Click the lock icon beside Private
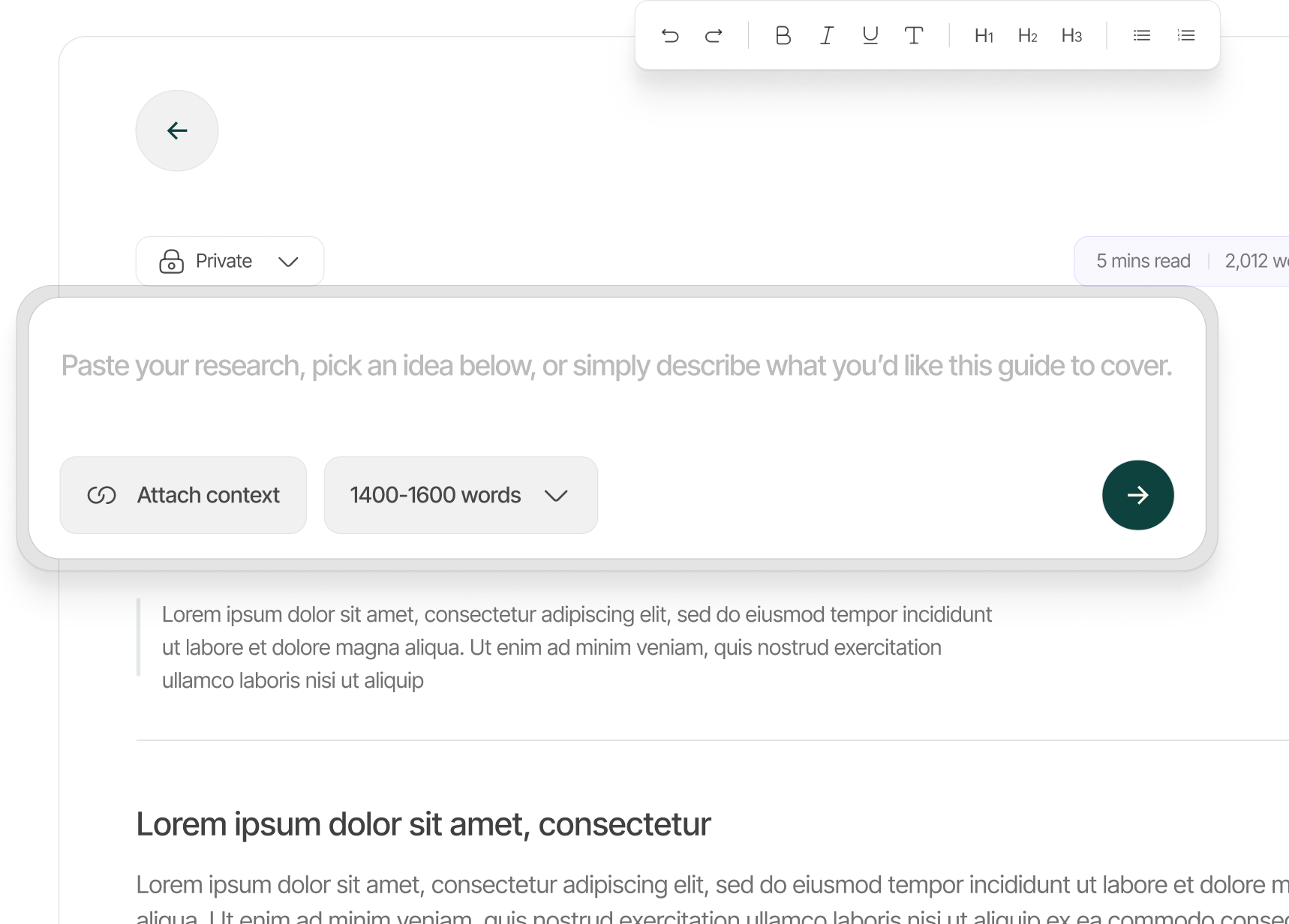 (171, 261)
